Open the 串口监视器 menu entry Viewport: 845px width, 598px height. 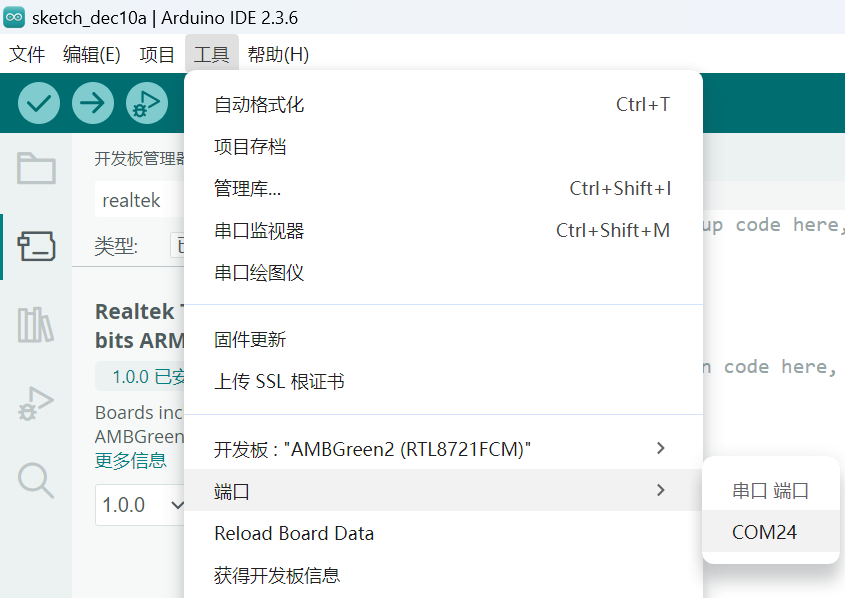coord(259,231)
